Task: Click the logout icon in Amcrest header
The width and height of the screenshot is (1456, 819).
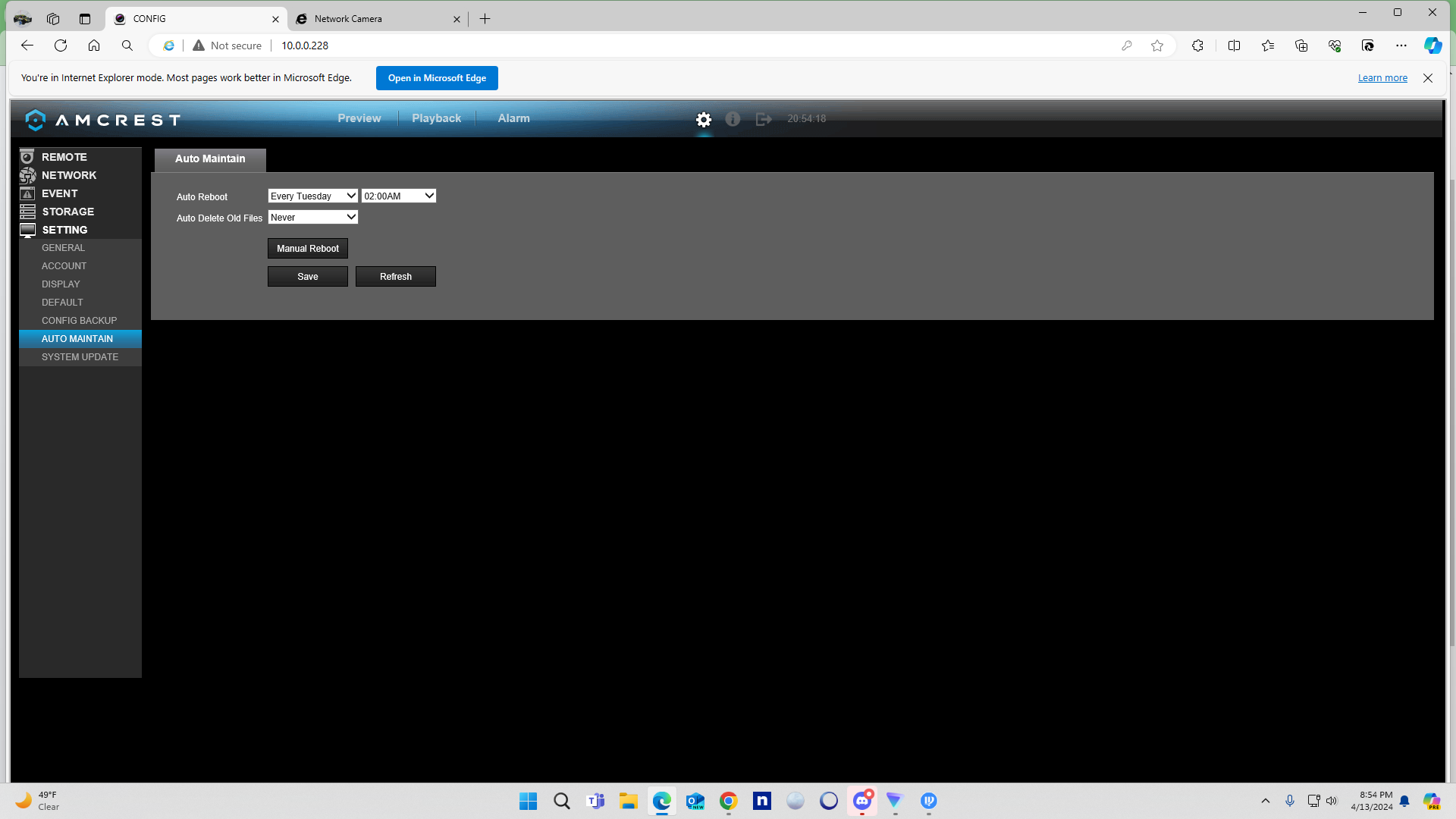Action: click(764, 119)
